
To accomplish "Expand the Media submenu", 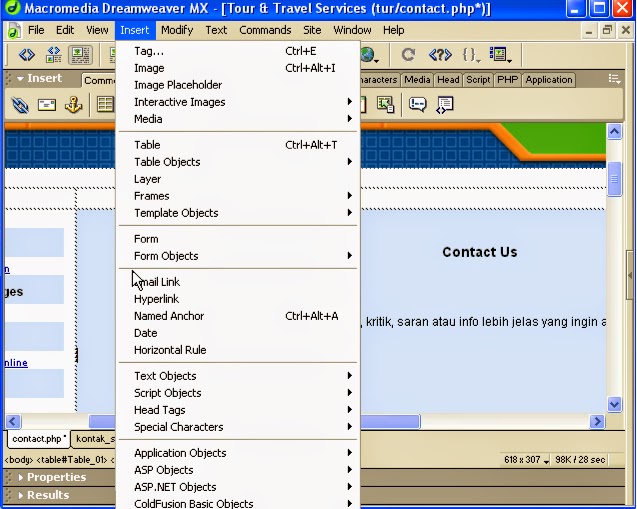I will [238, 119].
